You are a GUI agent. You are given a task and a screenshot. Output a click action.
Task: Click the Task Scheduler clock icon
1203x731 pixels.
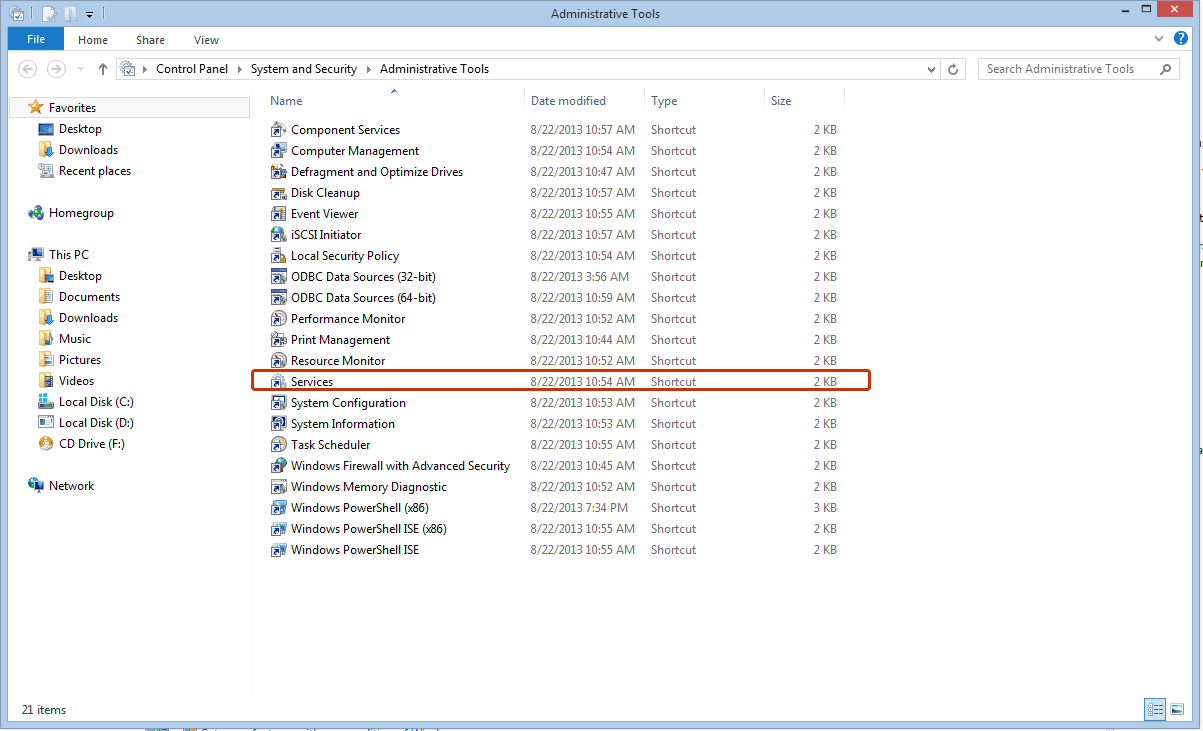point(279,445)
